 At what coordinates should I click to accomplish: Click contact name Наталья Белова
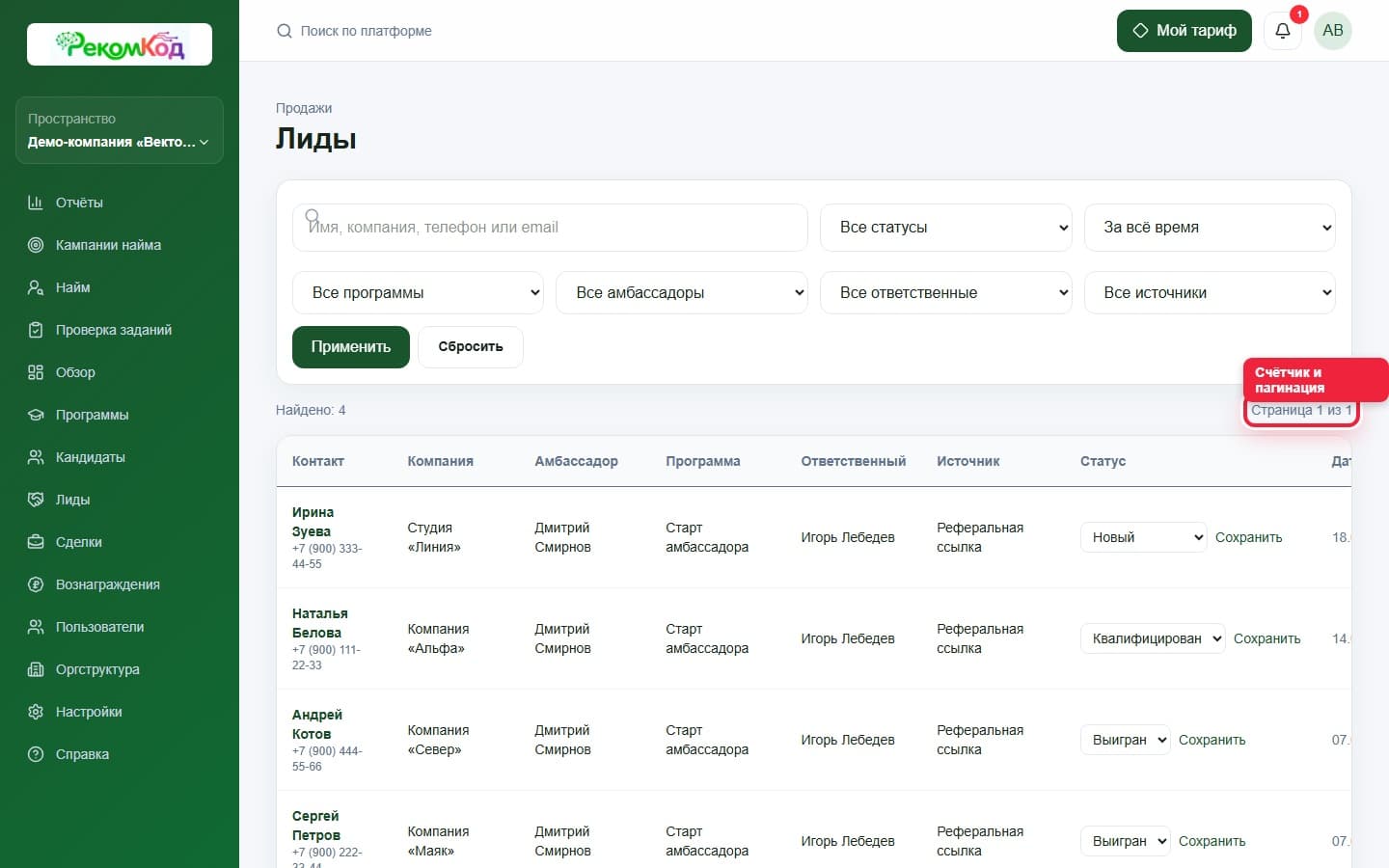coord(320,623)
